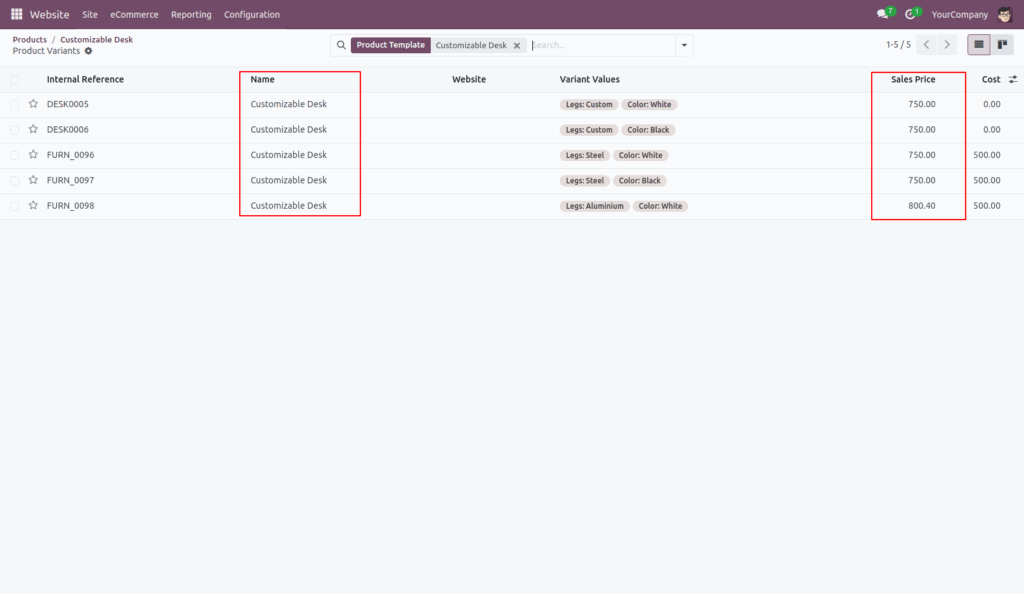Click the search magnifier icon
This screenshot has width=1024, height=594.
(x=341, y=45)
